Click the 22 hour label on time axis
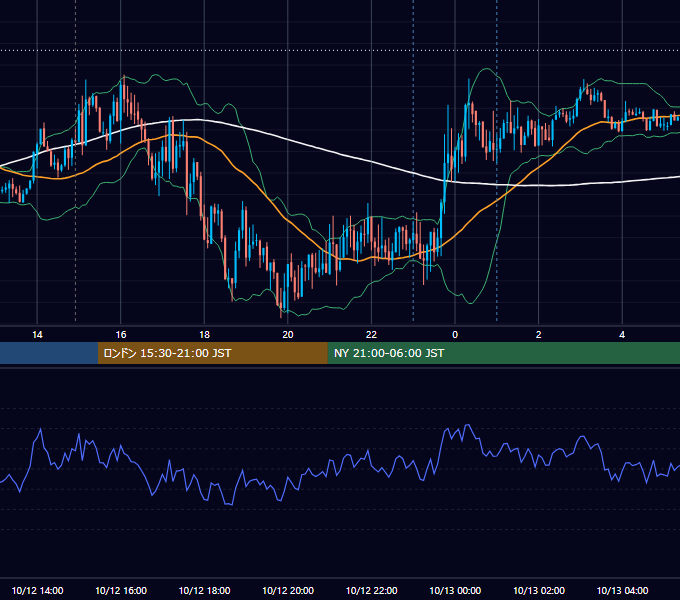This screenshot has height=600, width=680. click(371, 335)
